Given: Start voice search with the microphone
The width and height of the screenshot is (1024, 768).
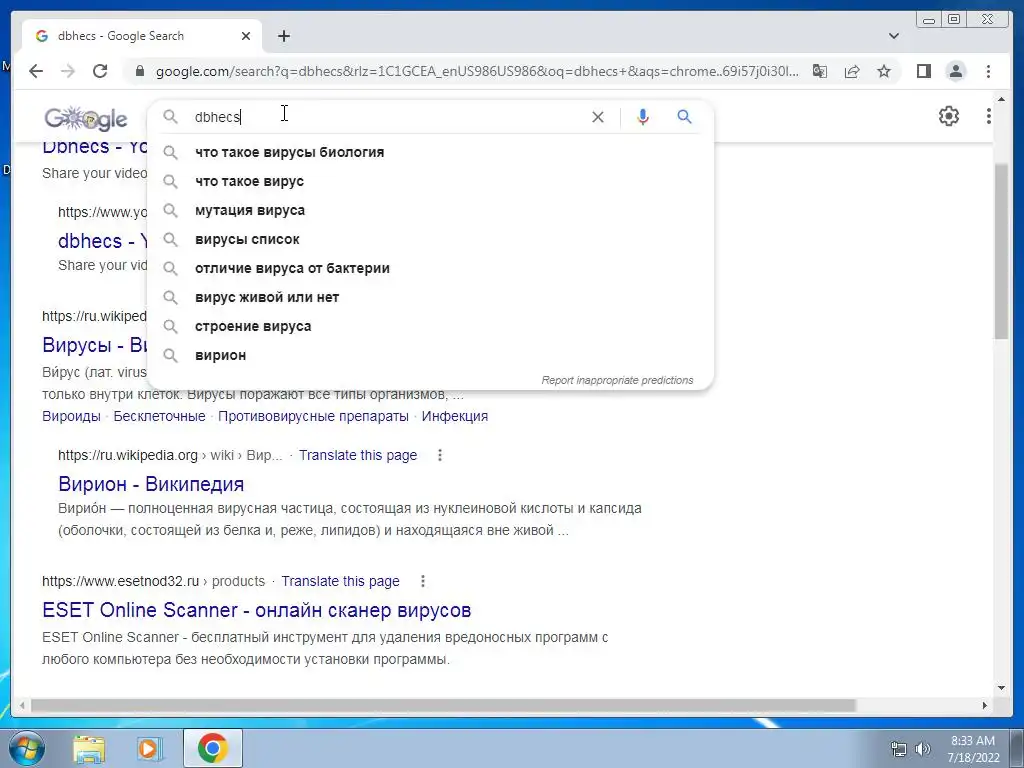Looking at the screenshot, I should click(x=643, y=117).
